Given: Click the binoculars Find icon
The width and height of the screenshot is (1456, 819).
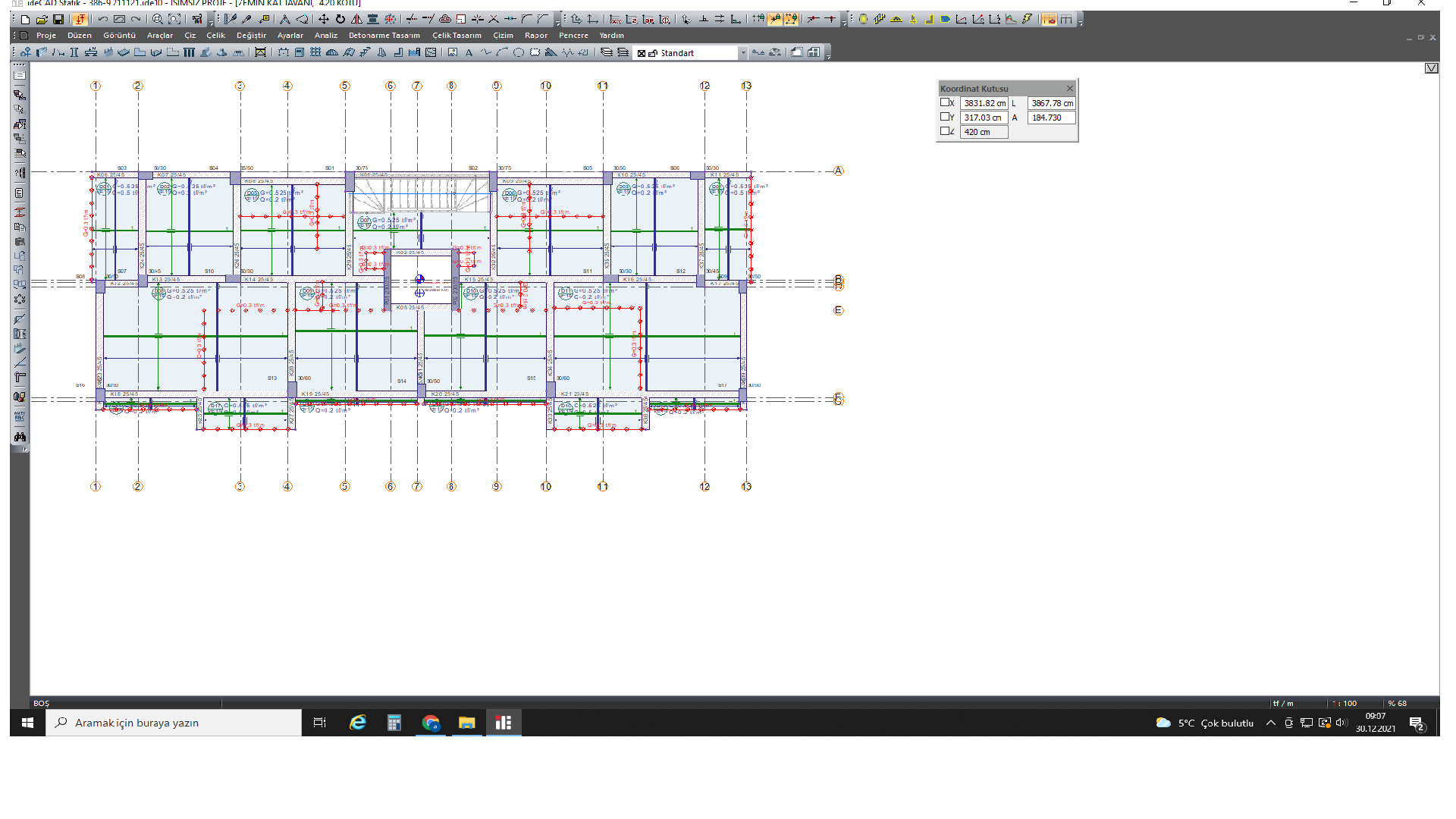Looking at the screenshot, I should point(20,437).
